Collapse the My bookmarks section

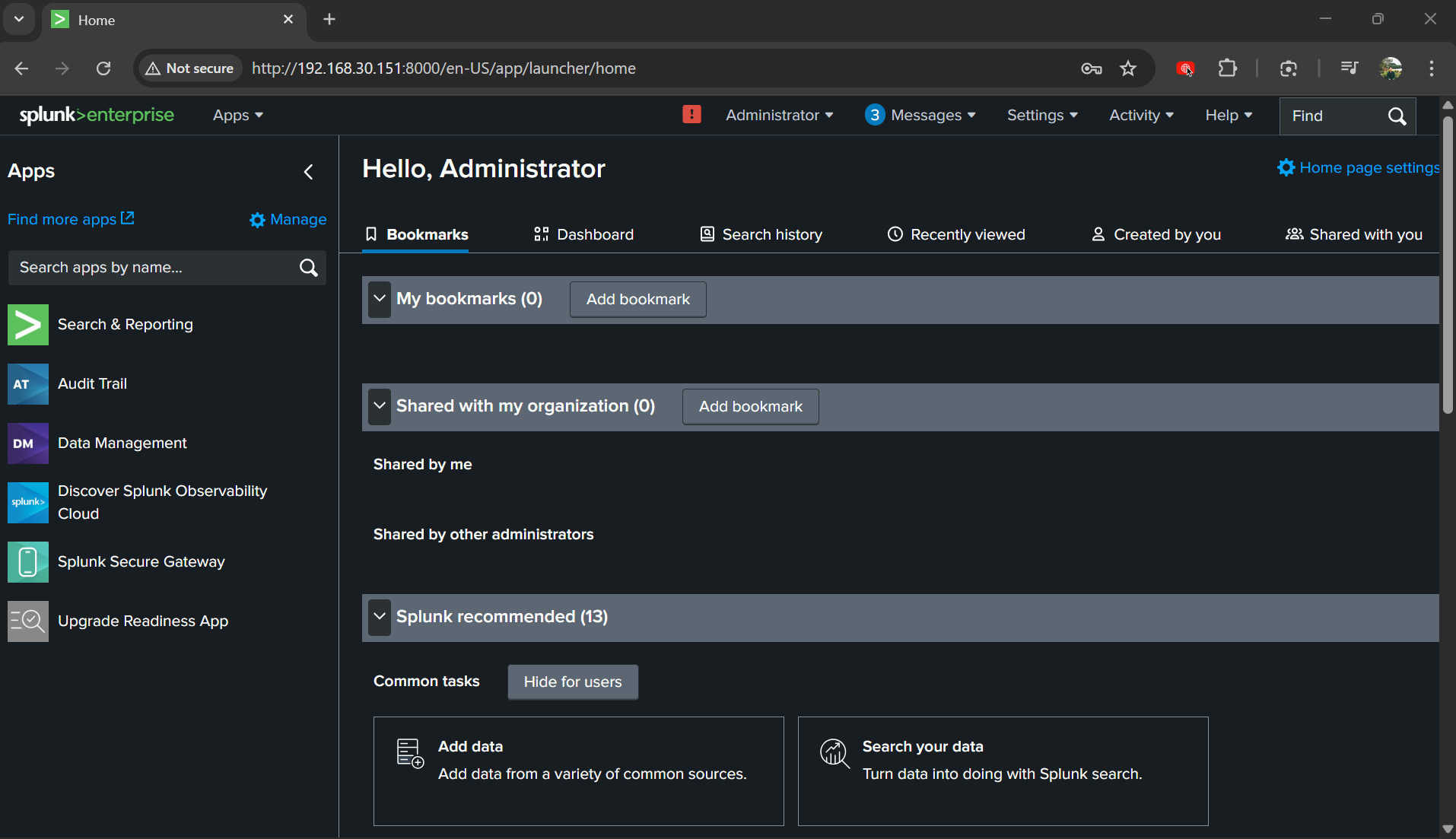(x=380, y=299)
